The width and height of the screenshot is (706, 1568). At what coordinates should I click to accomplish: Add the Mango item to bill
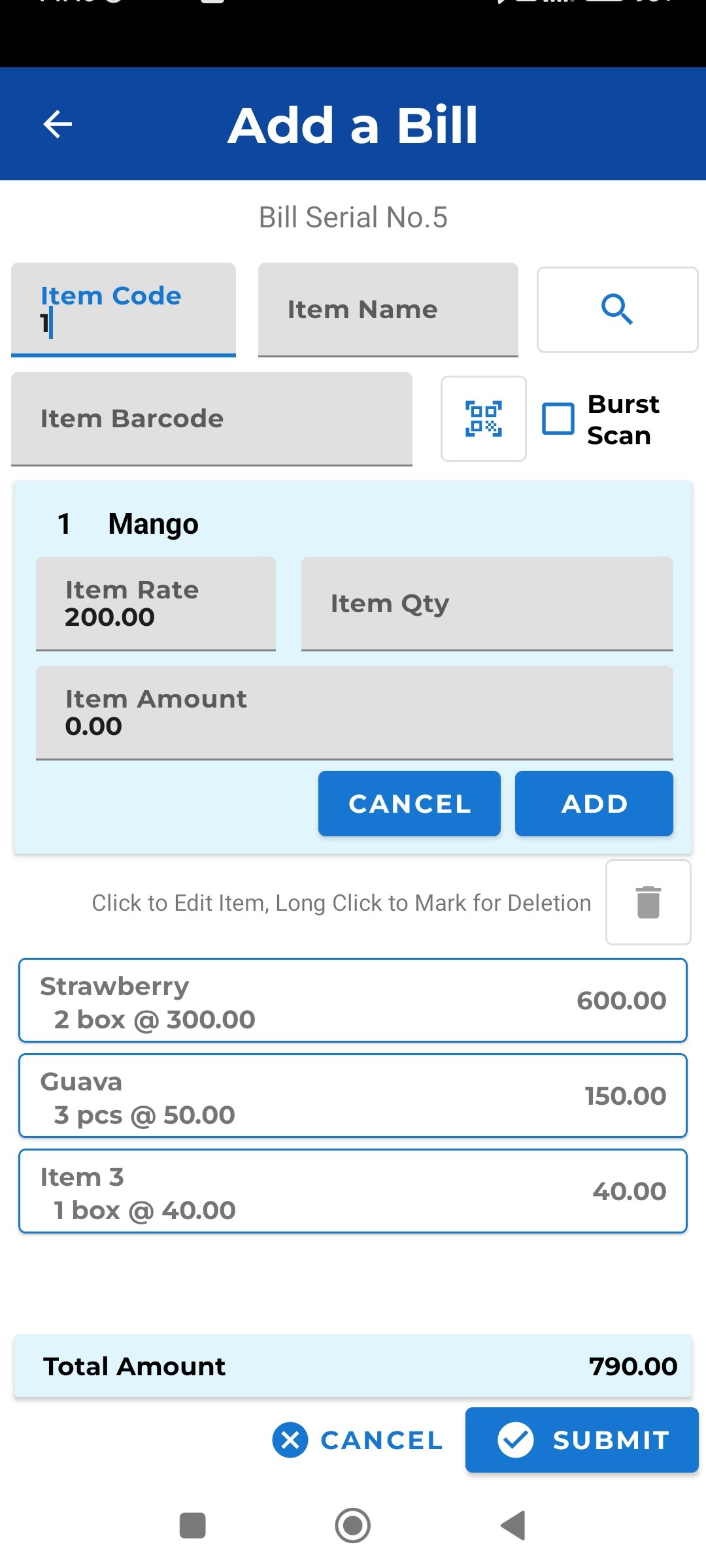[x=594, y=804]
